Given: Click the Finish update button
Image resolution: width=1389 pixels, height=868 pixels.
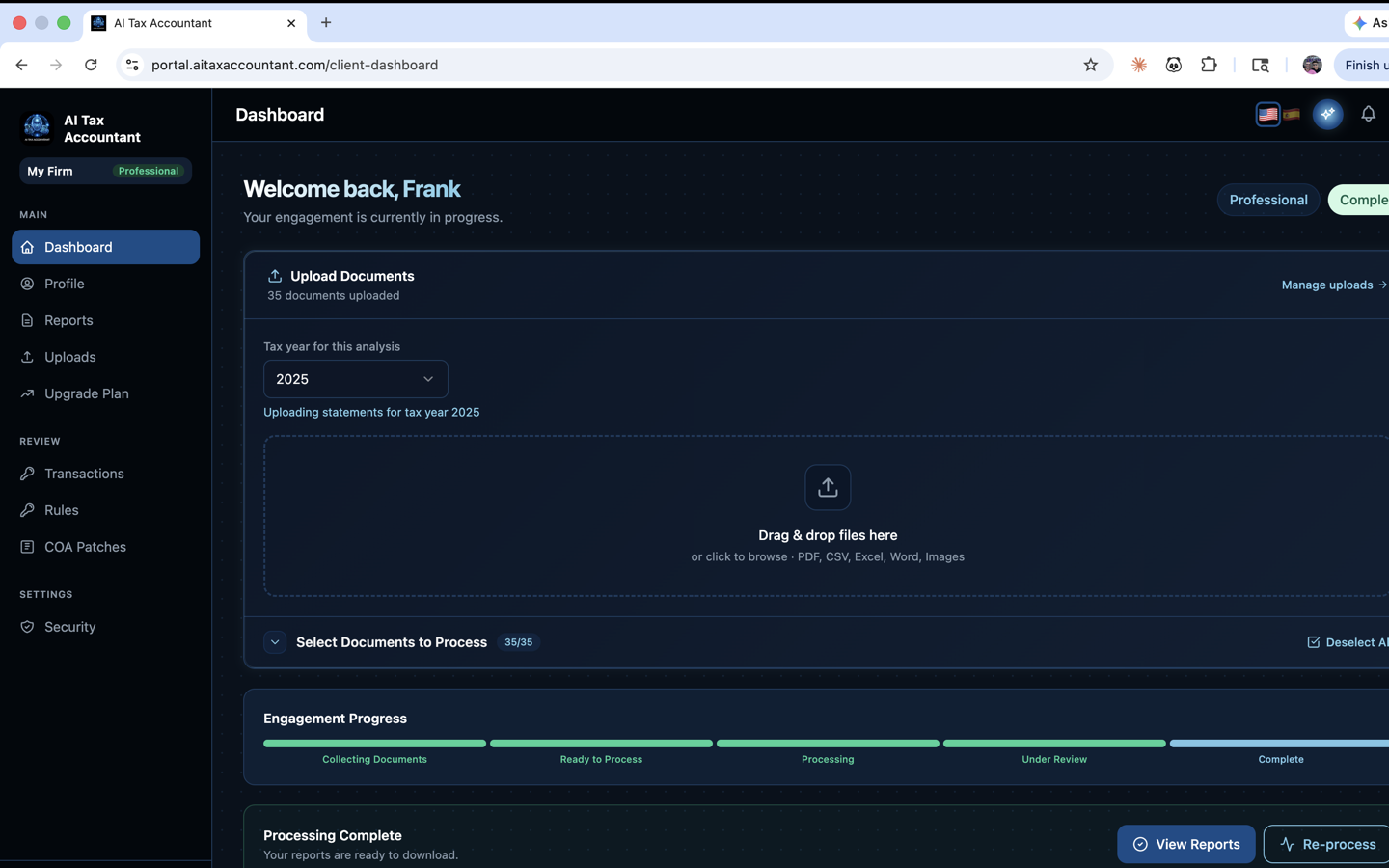Looking at the screenshot, I should coord(1363,65).
